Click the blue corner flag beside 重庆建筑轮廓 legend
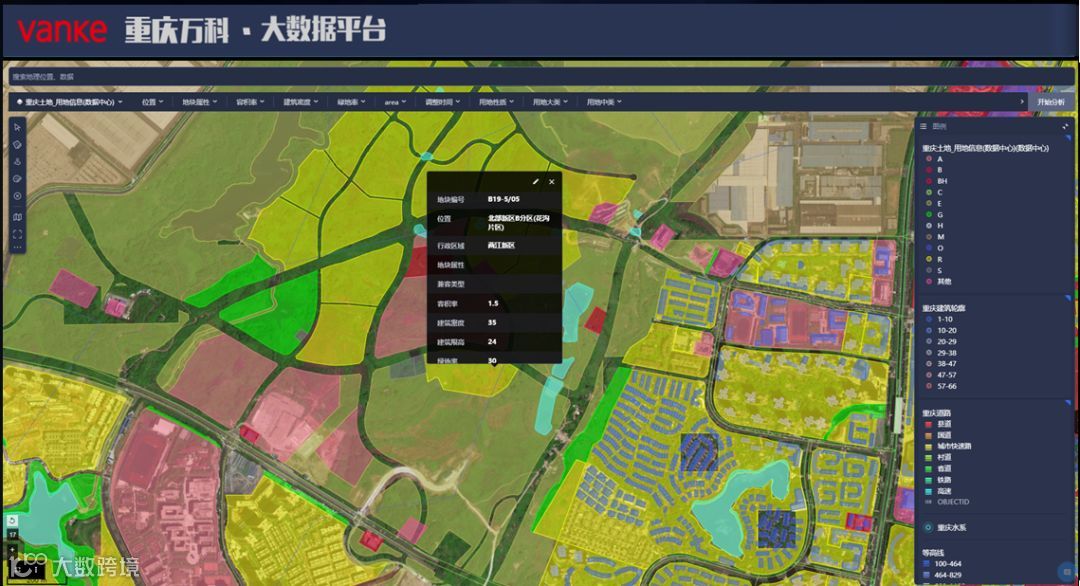 [1068, 298]
